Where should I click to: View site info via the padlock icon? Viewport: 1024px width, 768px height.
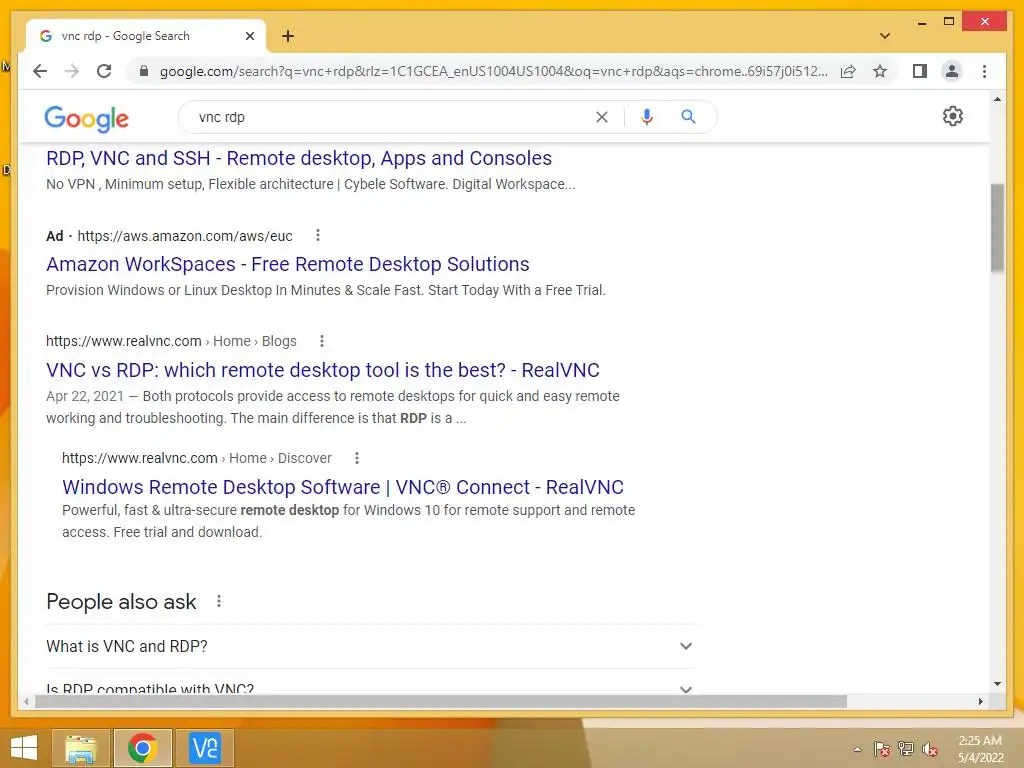coord(144,71)
